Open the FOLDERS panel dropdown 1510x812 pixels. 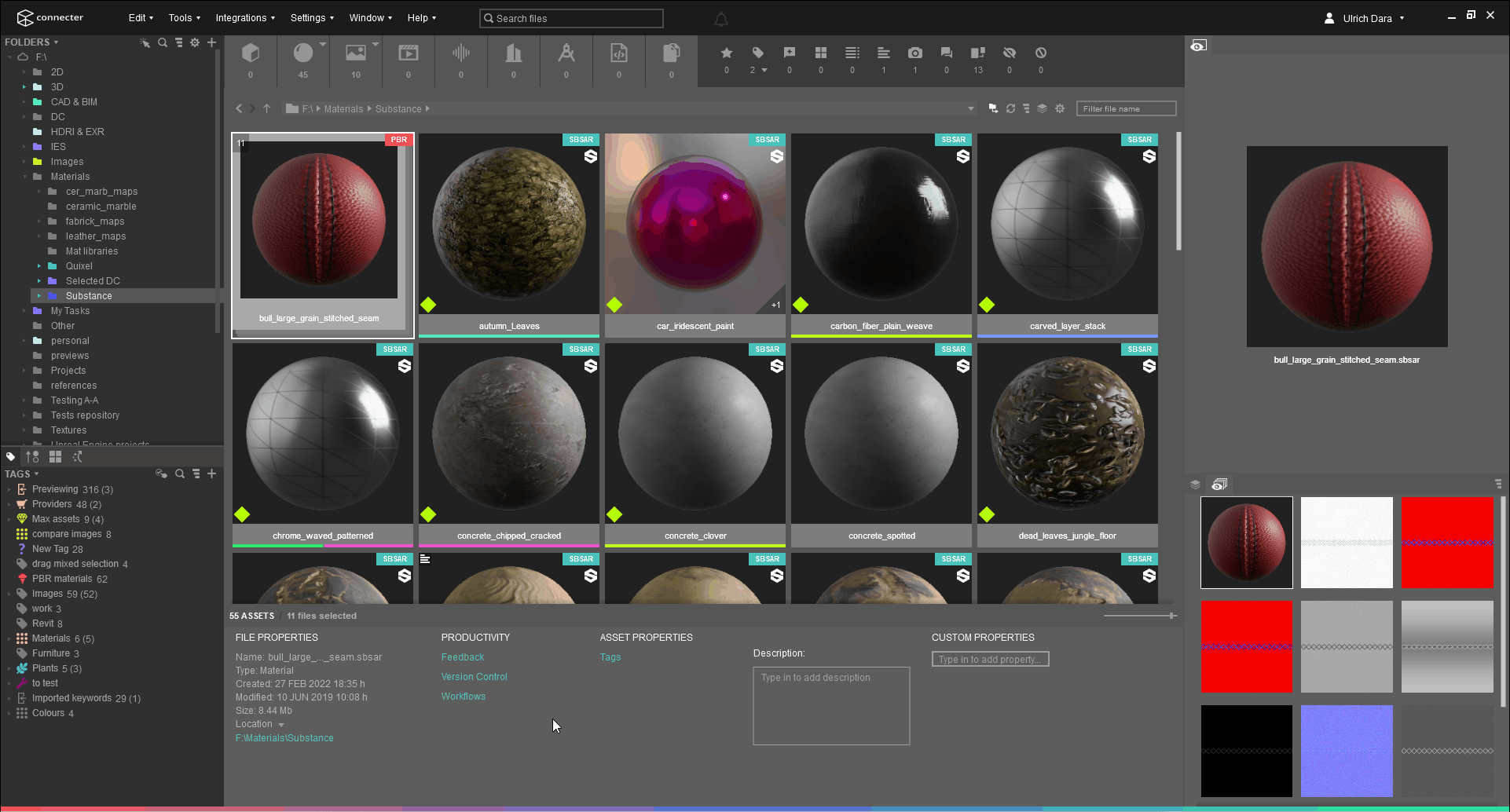pos(56,42)
